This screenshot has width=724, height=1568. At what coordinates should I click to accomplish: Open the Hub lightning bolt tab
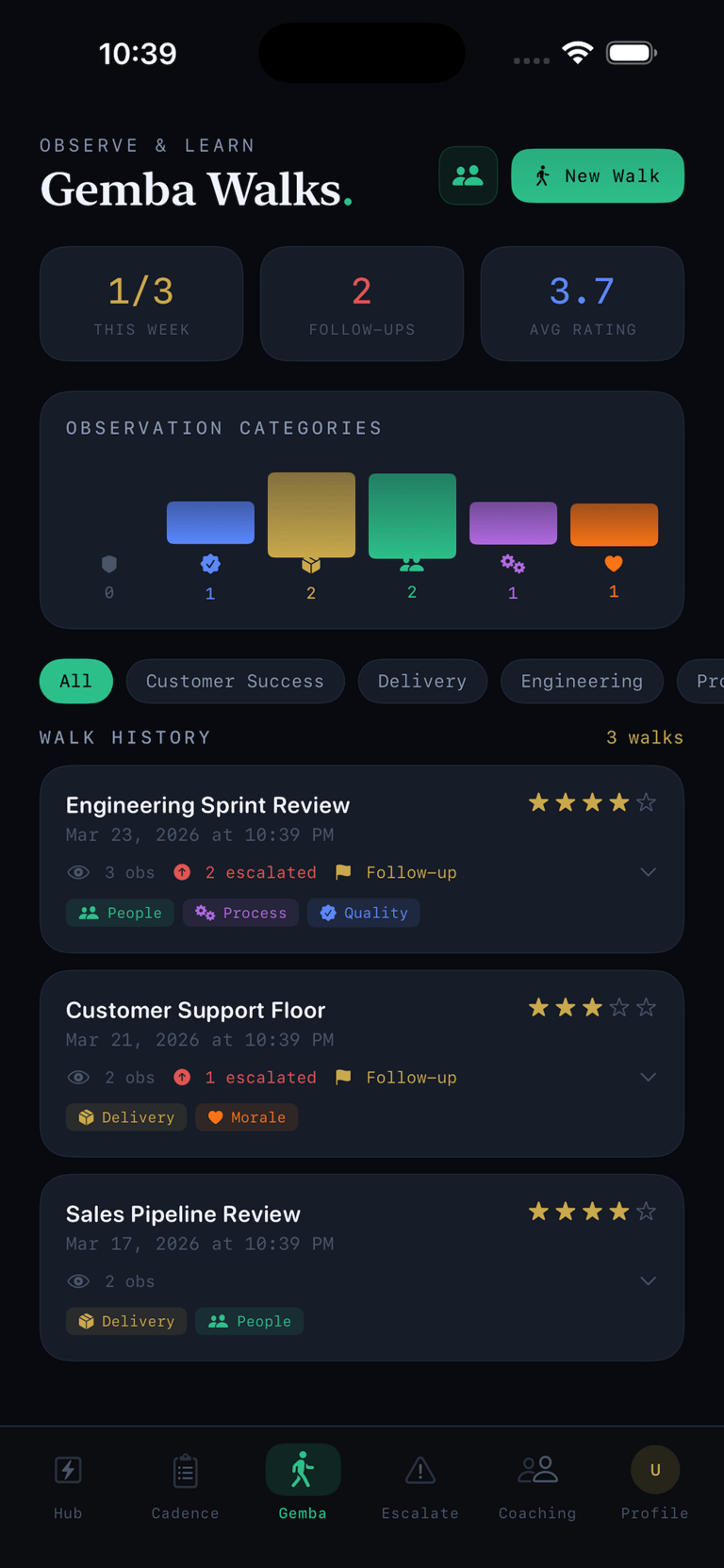(68, 1471)
